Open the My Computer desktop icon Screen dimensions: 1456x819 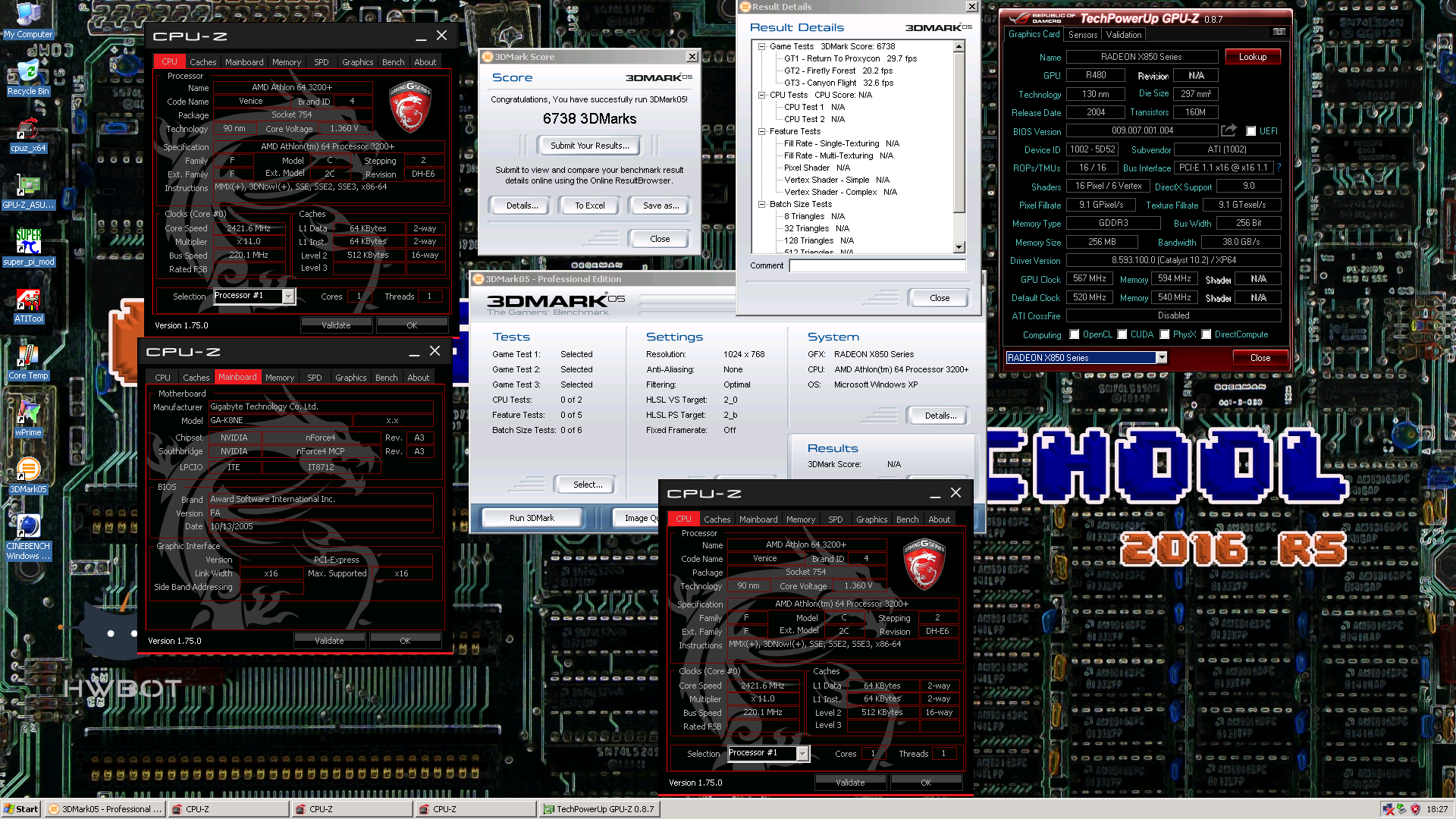click(28, 20)
